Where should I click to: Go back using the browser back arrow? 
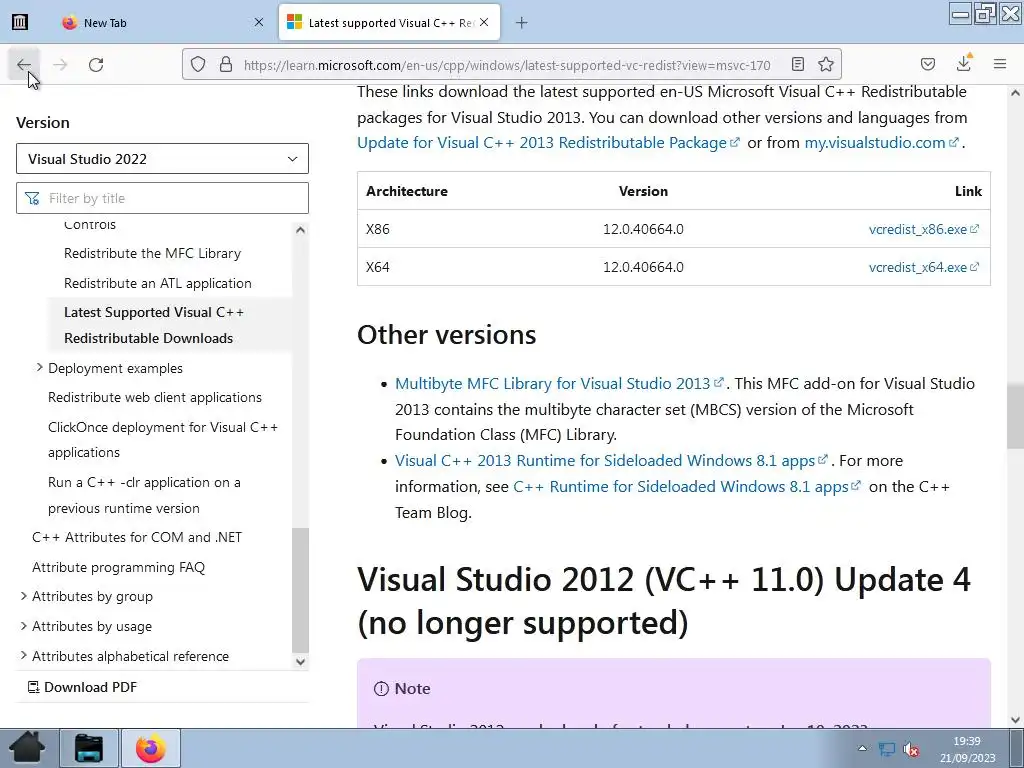tap(24, 65)
